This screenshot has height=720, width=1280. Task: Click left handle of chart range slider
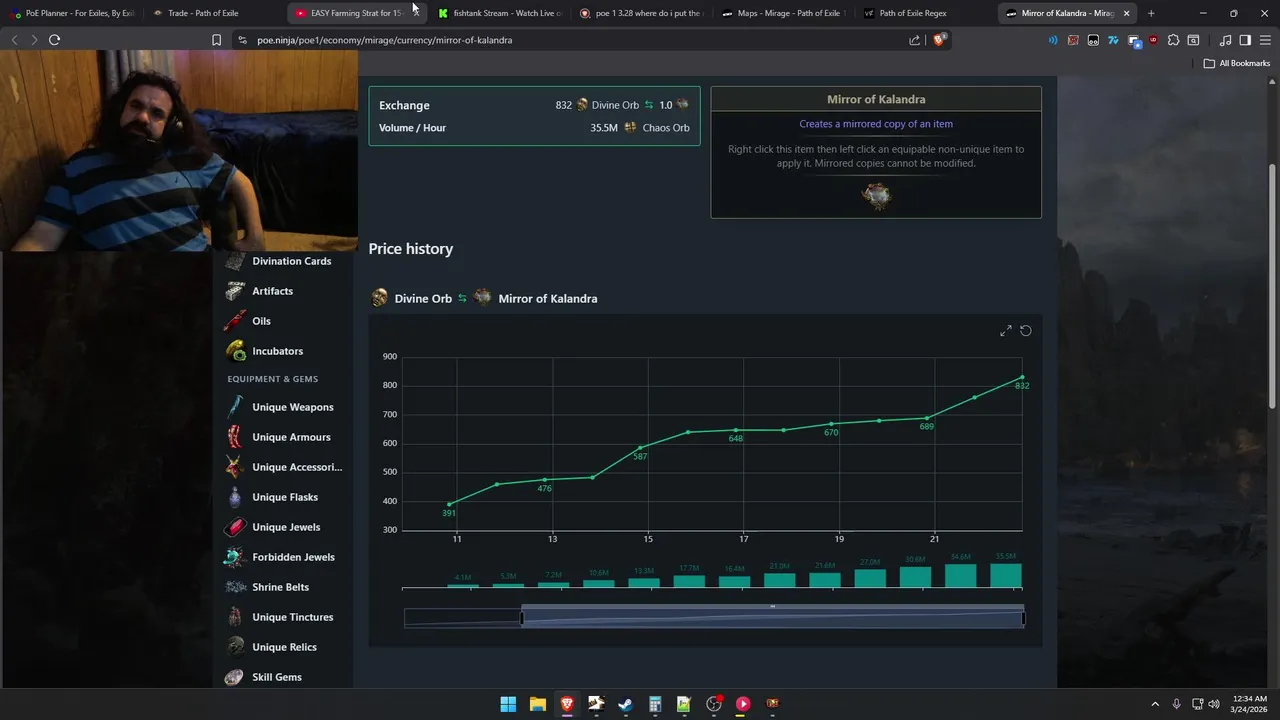tap(521, 618)
